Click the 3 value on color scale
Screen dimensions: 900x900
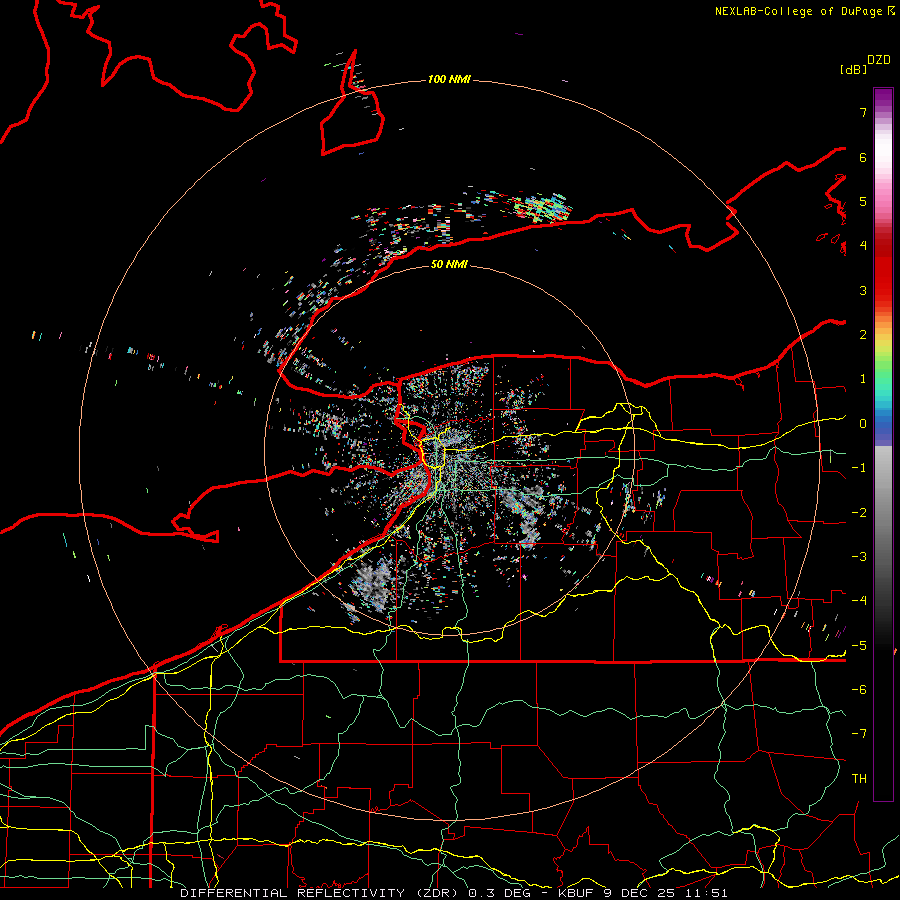pyautogui.click(x=863, y=290)
